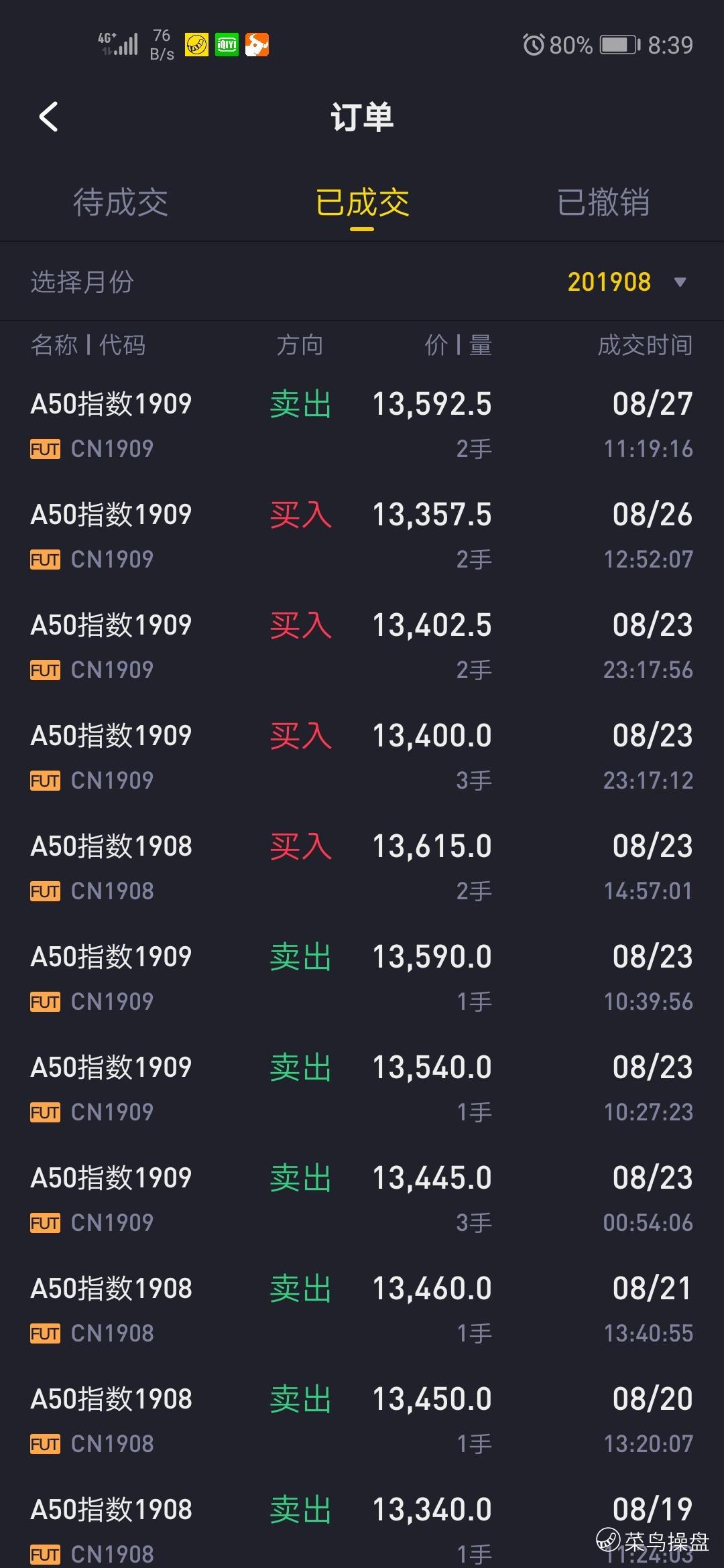Open the 13,615.0 buy order of CN1908
724x1568 pixels.
tap(362, 868)
